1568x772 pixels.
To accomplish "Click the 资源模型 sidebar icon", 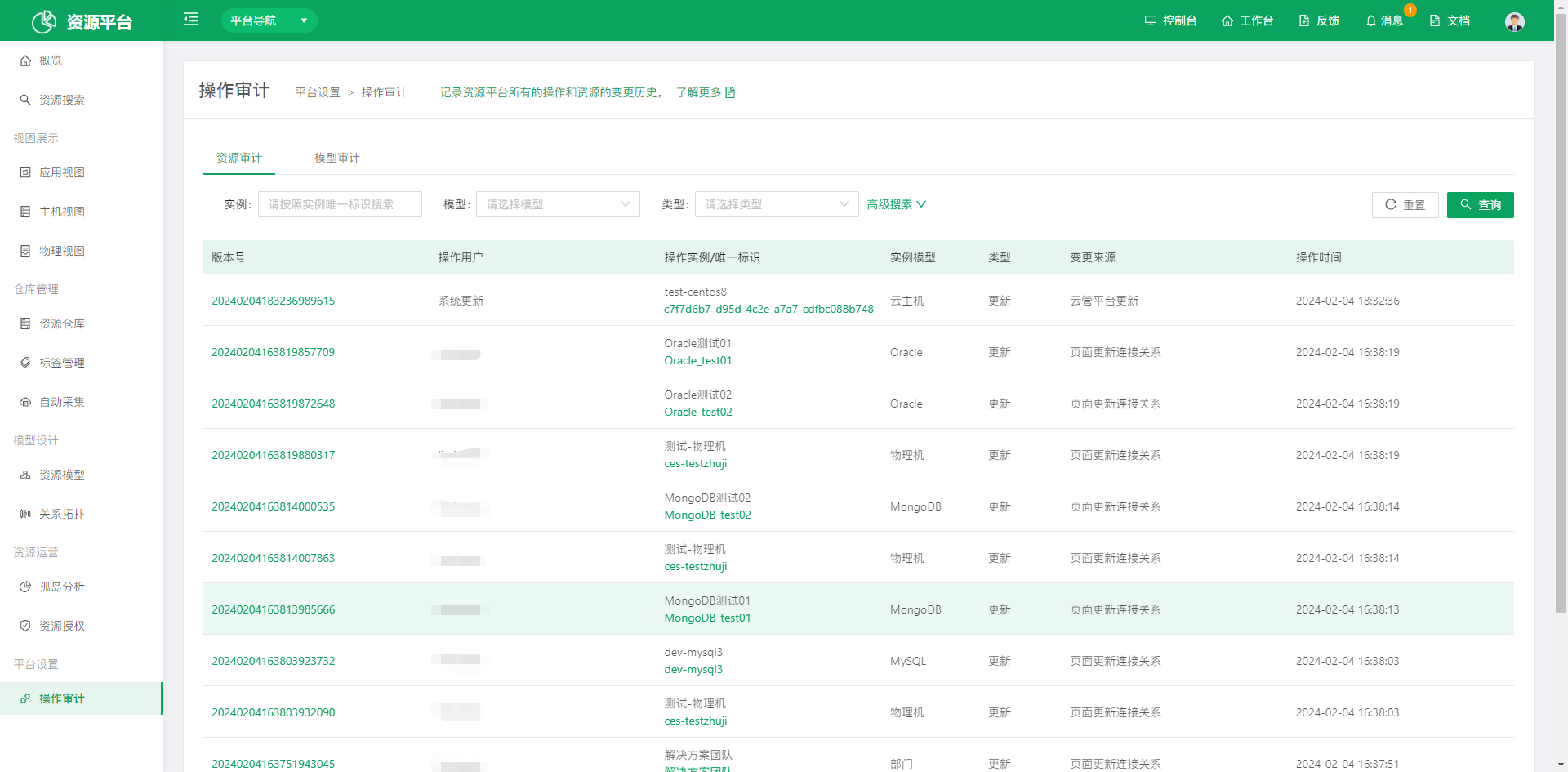I will 25,475.
